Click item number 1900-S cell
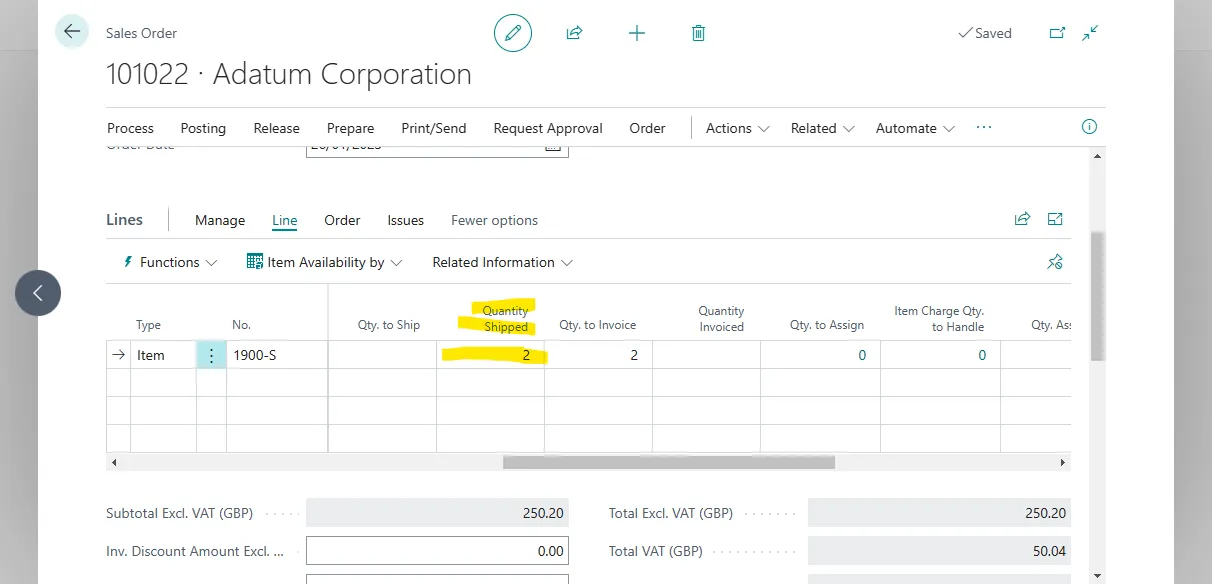 click(x=277, y=355)
